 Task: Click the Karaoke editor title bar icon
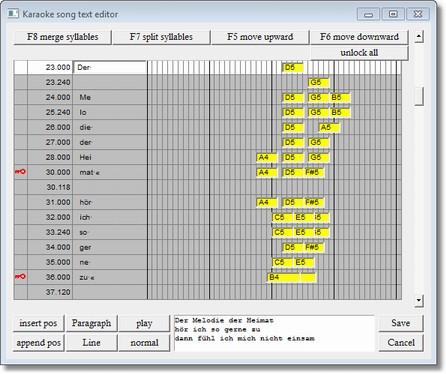tap(13, 14)
